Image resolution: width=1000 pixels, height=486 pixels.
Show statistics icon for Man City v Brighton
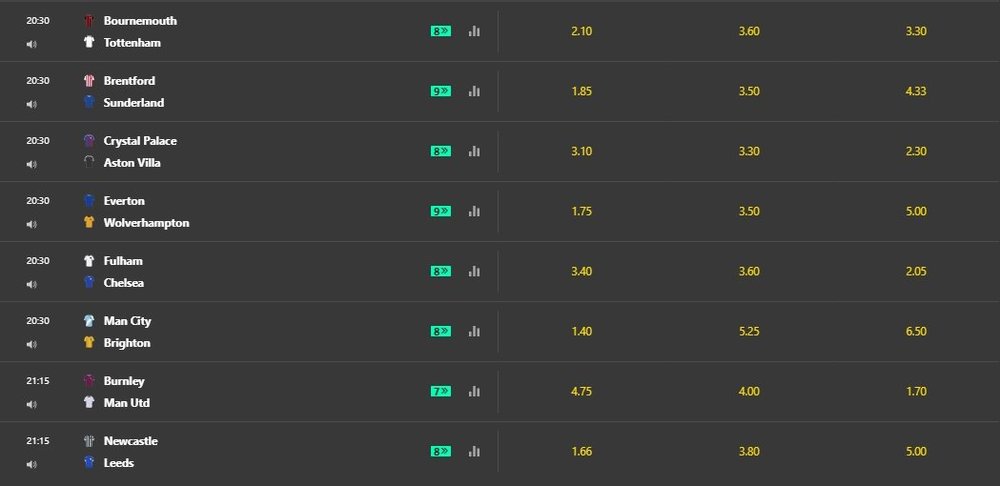[x=474, y=331]
